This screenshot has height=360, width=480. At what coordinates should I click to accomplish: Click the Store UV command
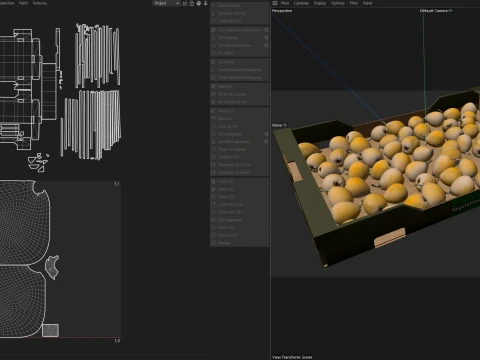coord(240,227)
